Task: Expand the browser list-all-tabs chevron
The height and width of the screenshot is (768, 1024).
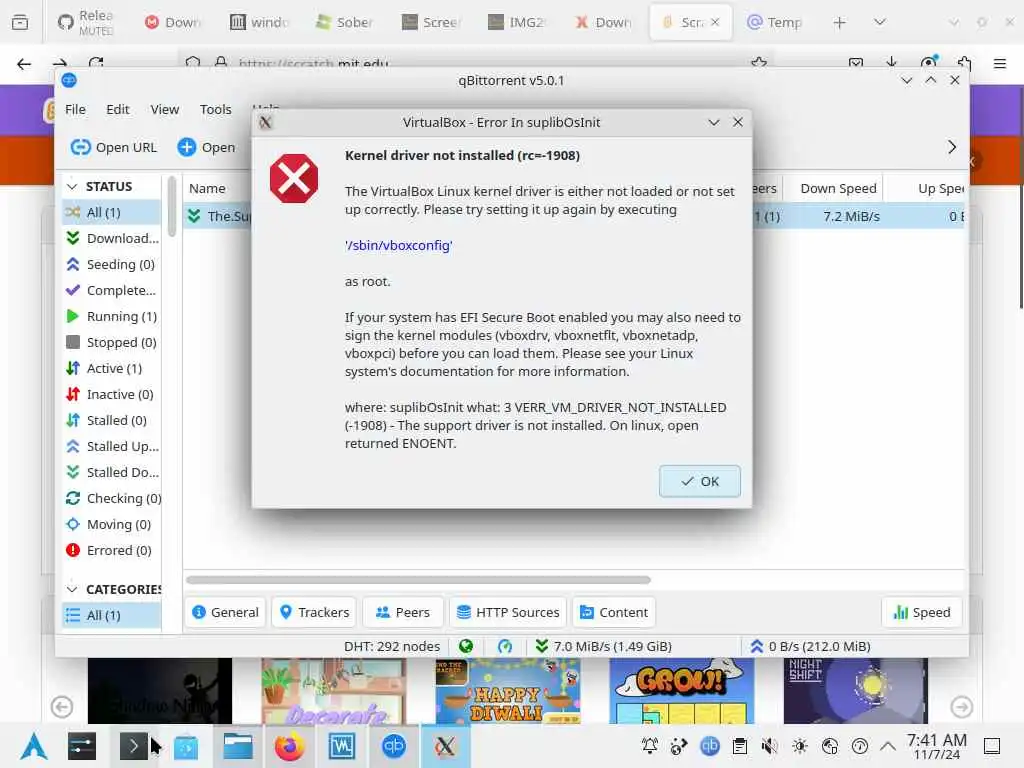Action: coord(880,22)
